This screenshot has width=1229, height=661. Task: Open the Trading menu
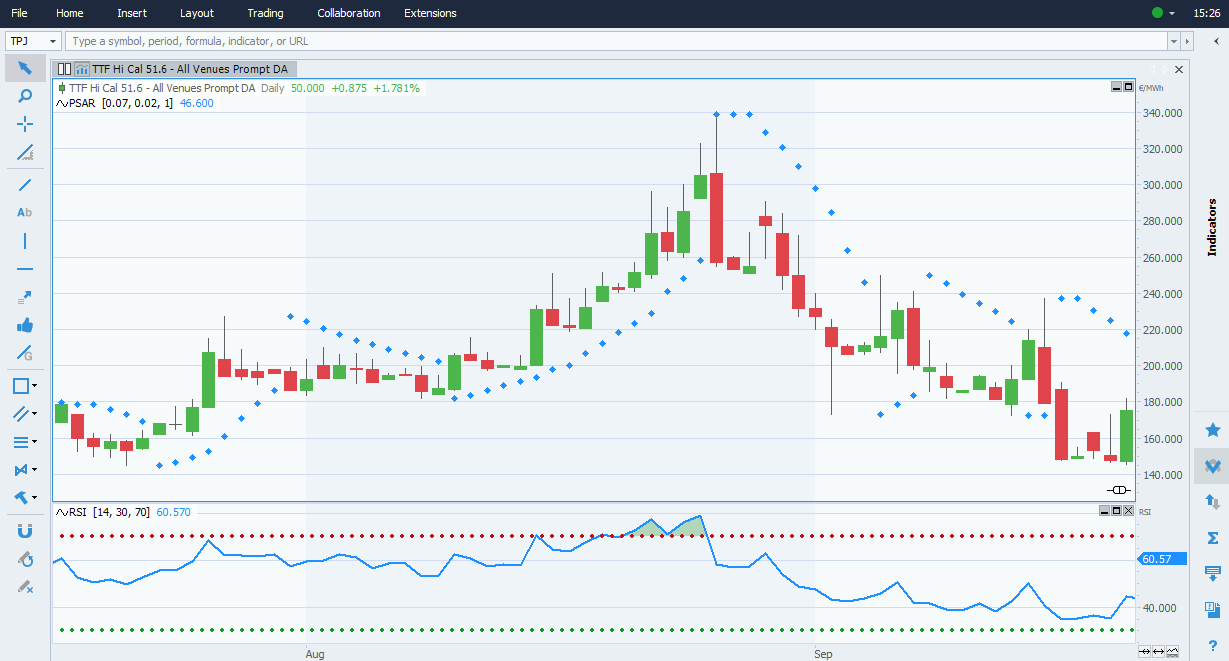point(265,13)
